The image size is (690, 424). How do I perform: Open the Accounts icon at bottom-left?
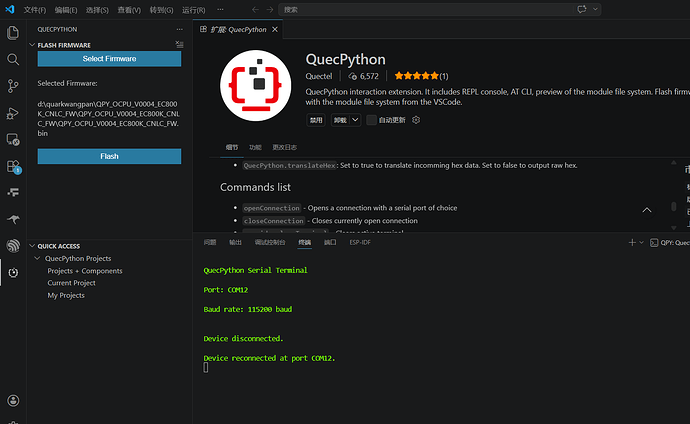13,401
